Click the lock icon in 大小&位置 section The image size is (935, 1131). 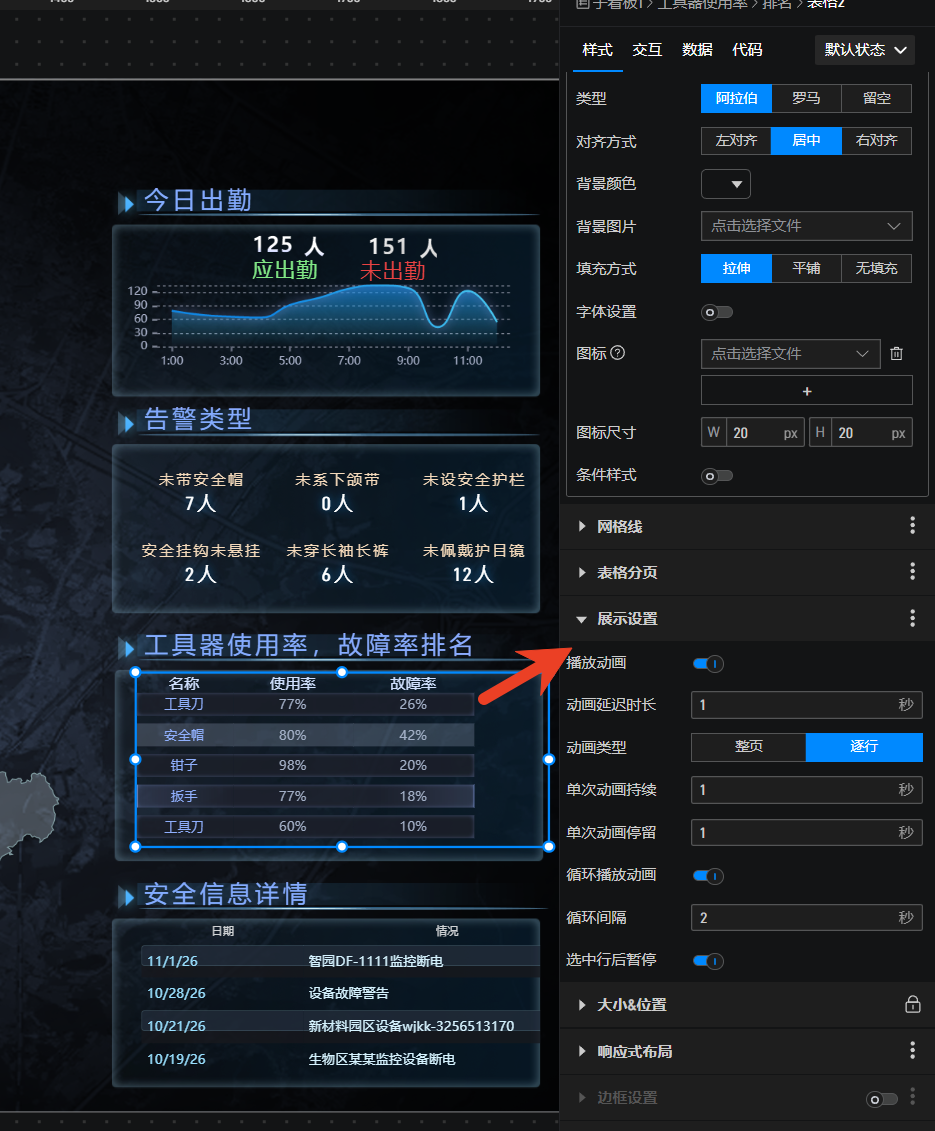pyautogui.click(x=912, y=1004)
